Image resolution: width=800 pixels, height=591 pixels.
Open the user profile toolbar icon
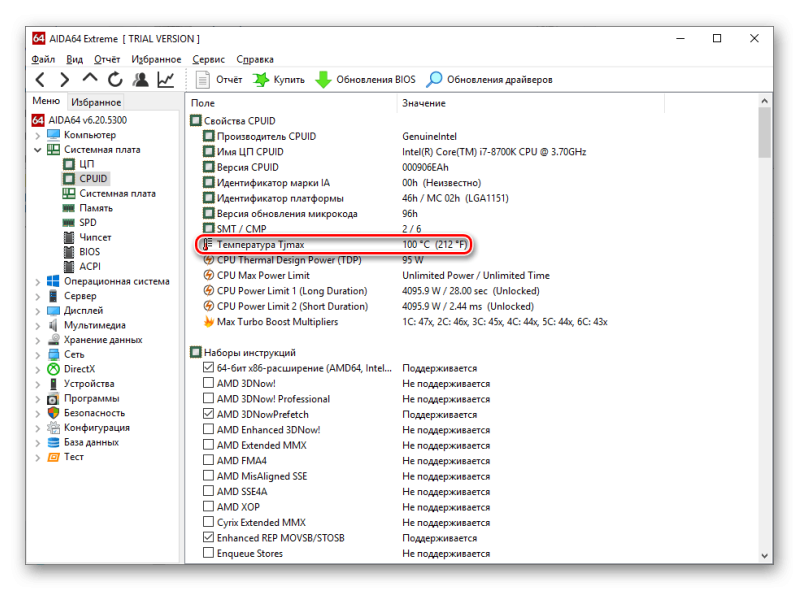[140, 80]
